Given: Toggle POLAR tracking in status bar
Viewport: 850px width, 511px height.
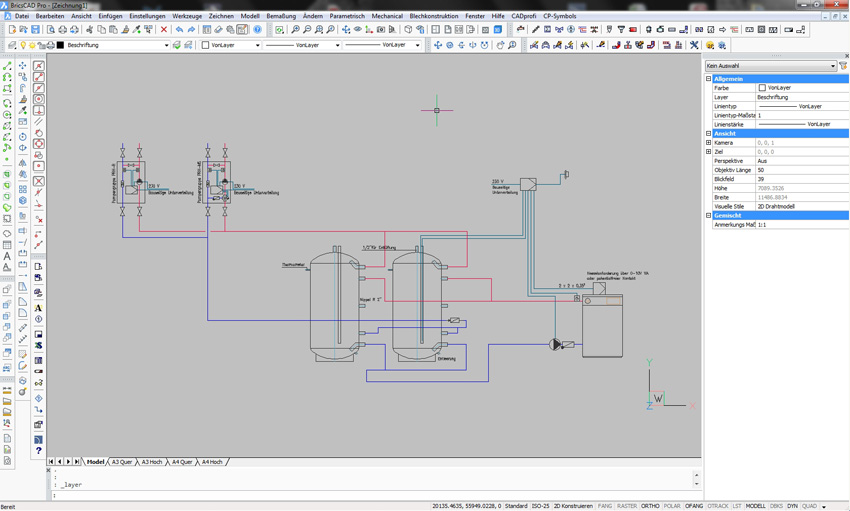Looking at the screenshot, I should coord(672,506).
